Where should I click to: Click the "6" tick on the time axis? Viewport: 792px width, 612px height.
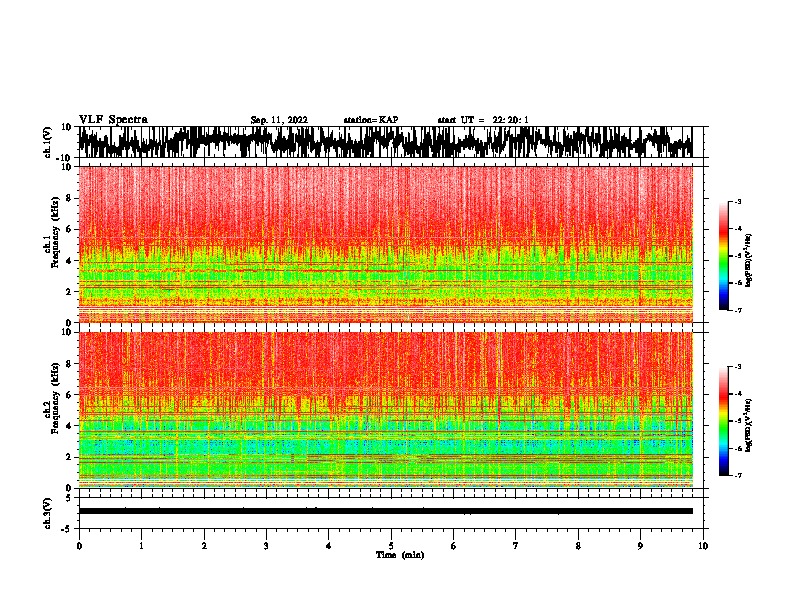click(x=454, y=546)
